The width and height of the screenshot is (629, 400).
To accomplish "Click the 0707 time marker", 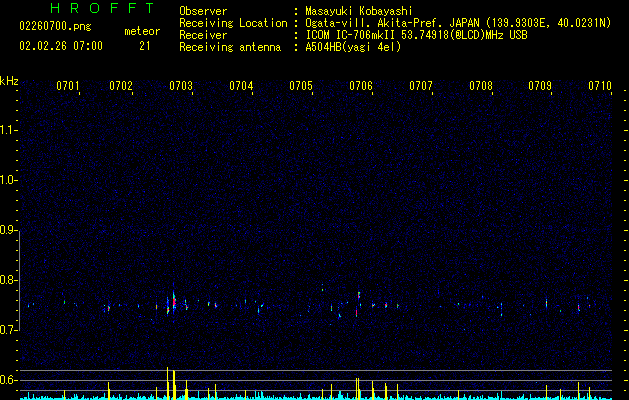I will [x=421, y=86].
